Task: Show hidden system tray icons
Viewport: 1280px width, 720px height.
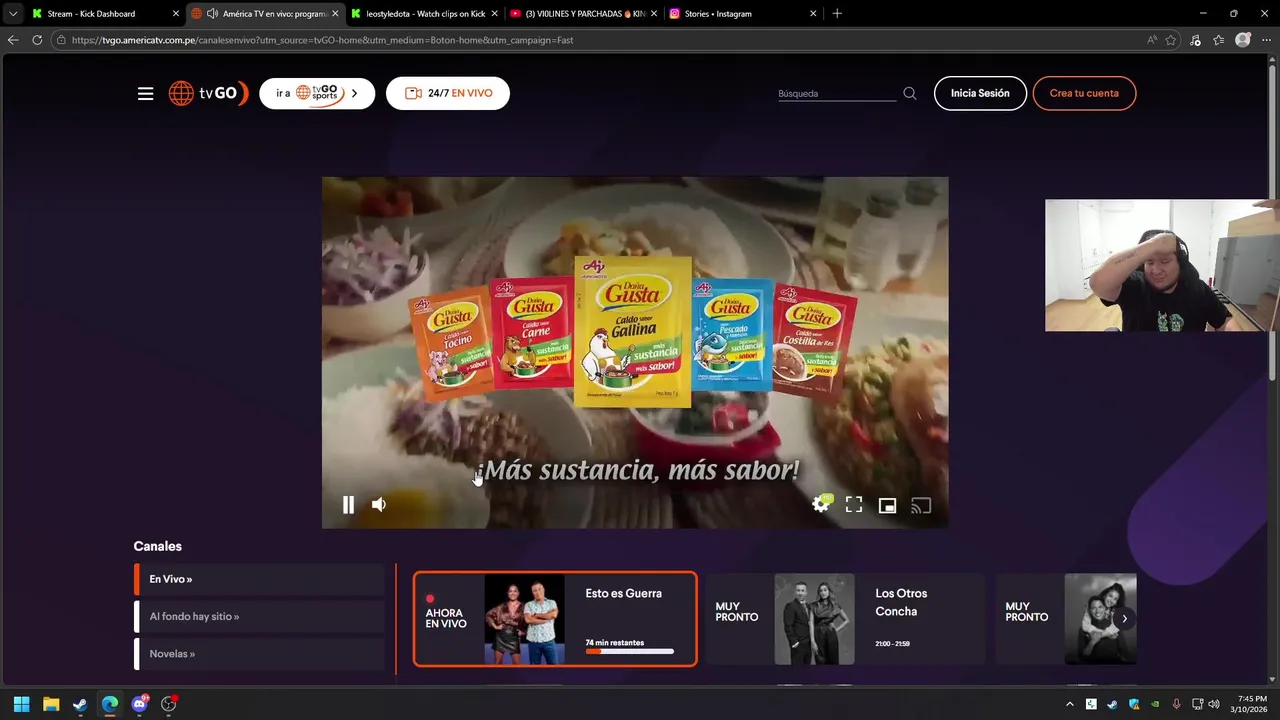Action: pos(1069,704)
